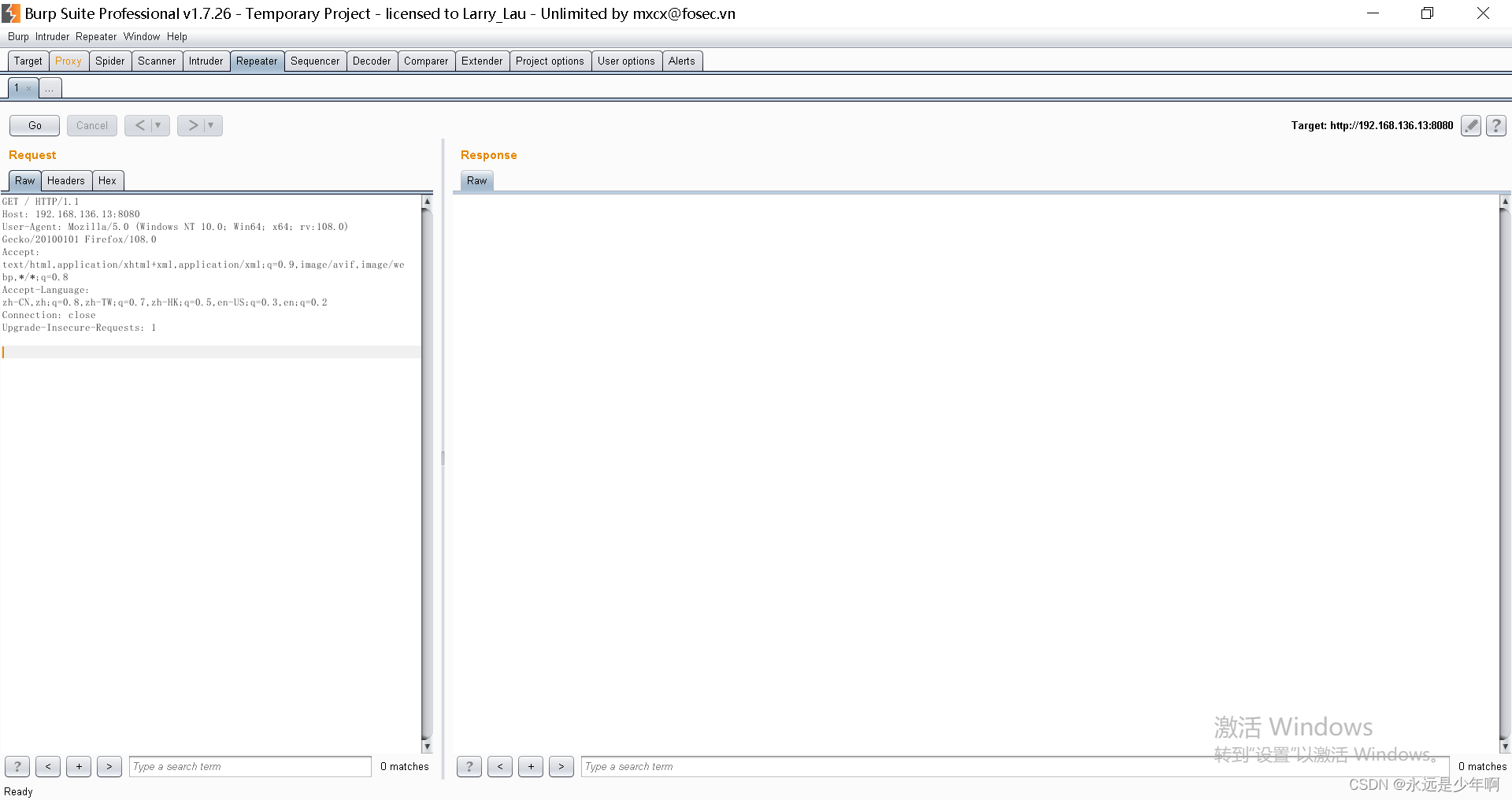Go to next match in request search
This screenshot has width=1512, height=800.
109,766
